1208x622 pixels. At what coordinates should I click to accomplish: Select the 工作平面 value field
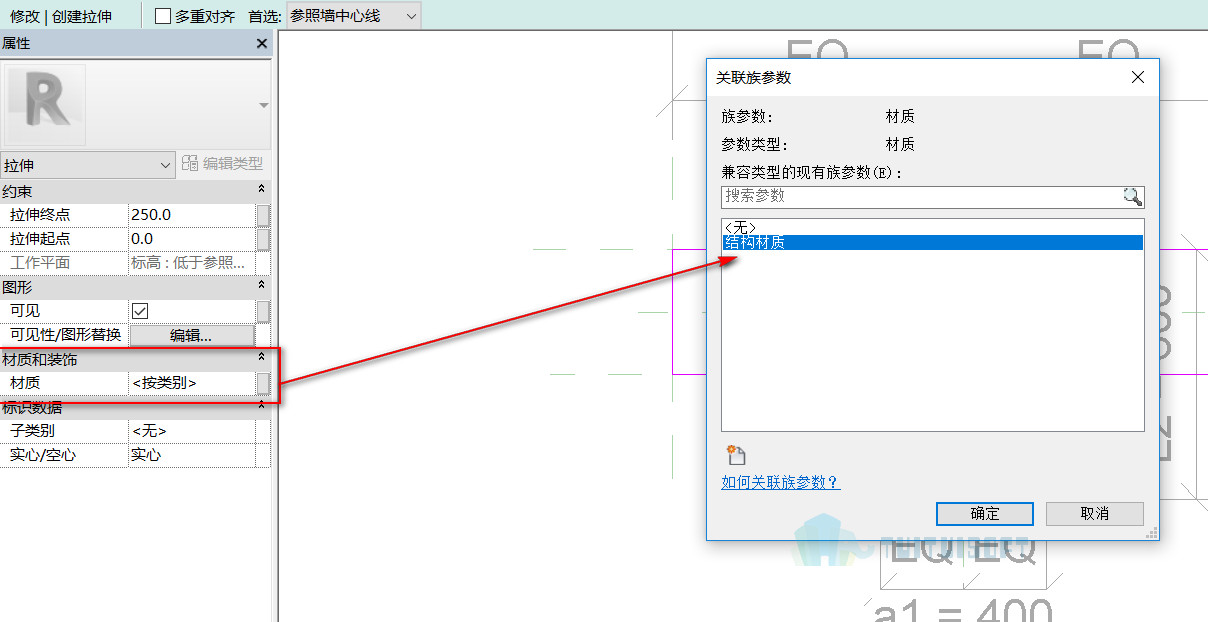pyautogui.click(x=192, y=263)
